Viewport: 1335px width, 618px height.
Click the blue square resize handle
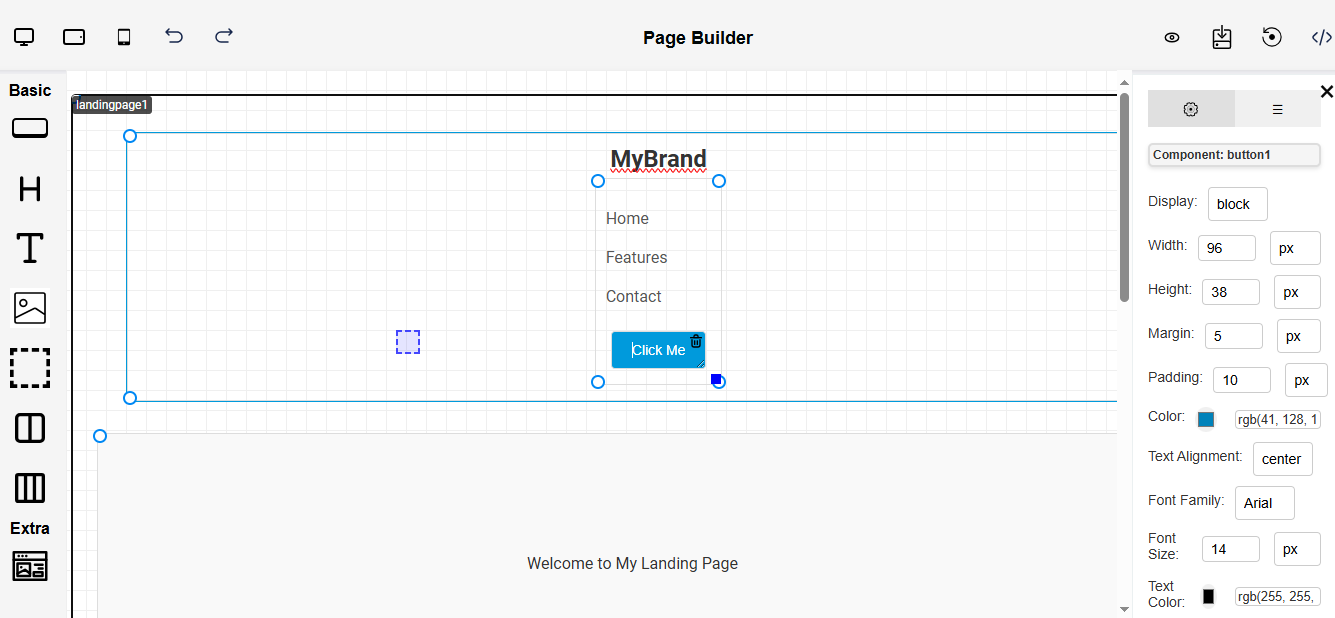click(716, 379)
